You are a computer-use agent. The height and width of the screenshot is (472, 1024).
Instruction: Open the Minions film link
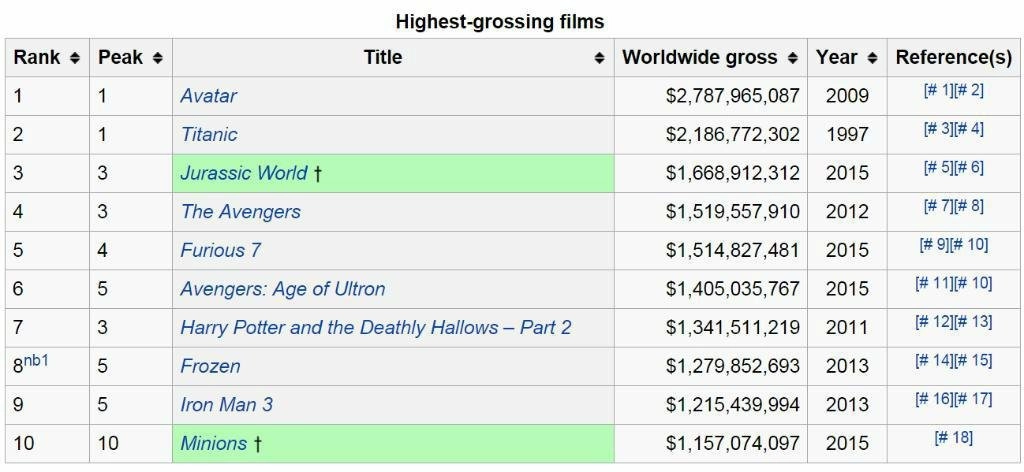pyautogui.click(x=214, y=443)
